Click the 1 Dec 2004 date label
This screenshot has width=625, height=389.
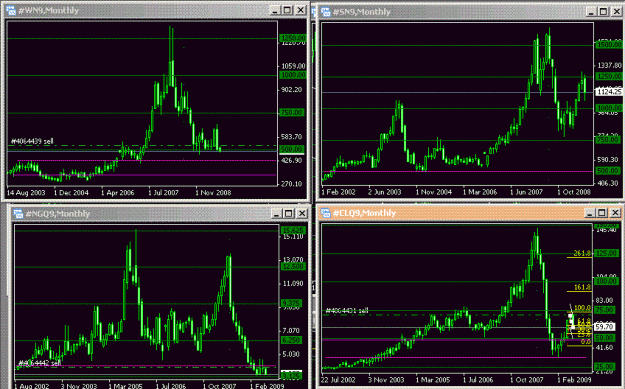[x=71, y=193]
